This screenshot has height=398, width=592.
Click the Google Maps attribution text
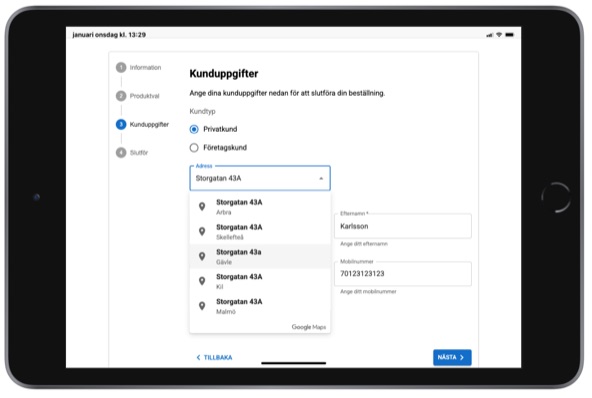click(308, 327)
